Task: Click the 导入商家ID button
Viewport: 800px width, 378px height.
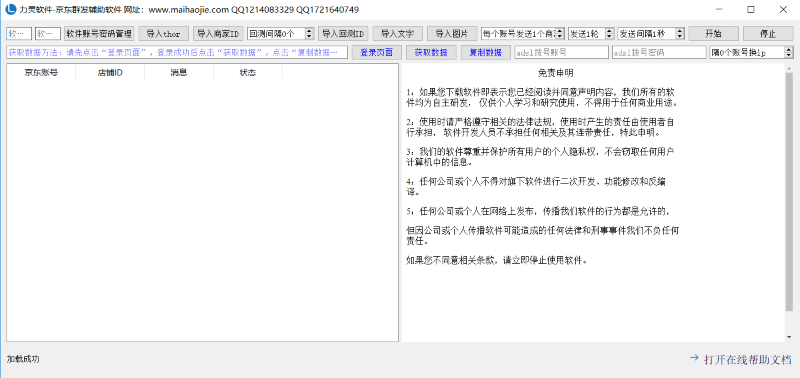Action: point(218,34)
